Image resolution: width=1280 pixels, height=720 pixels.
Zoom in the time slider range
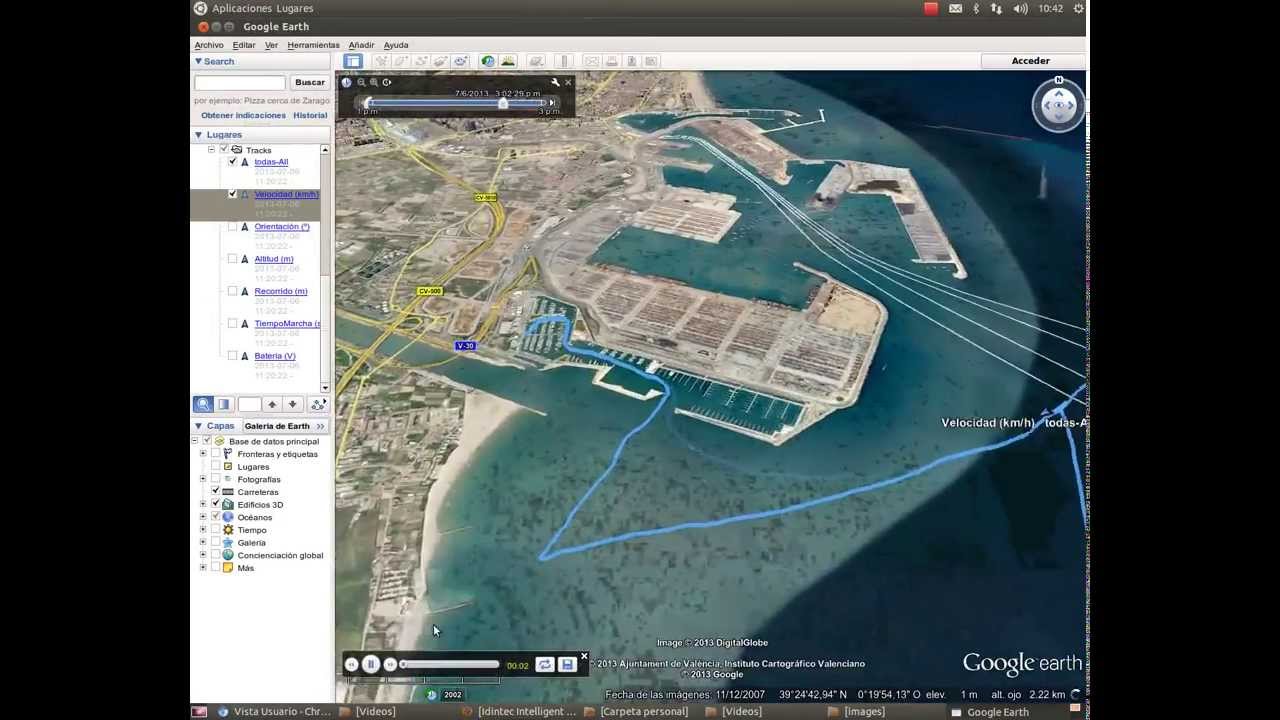pyautogui.click(x=374, y=82)
